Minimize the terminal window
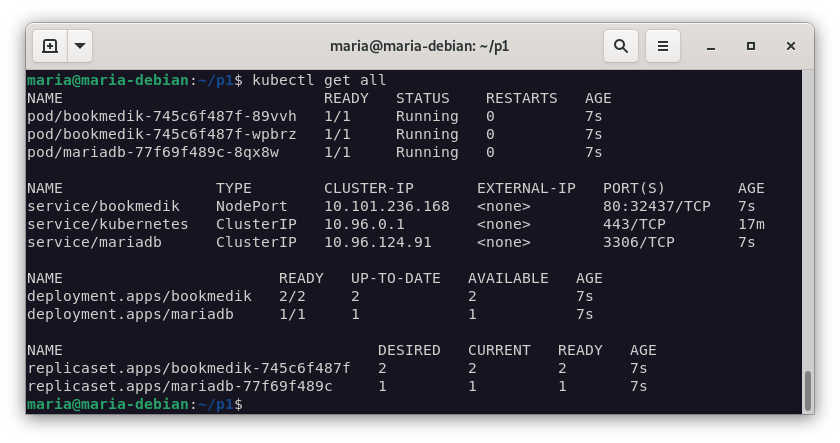The width and height of the screenshot is (840, 443). (x=711, y=46)
